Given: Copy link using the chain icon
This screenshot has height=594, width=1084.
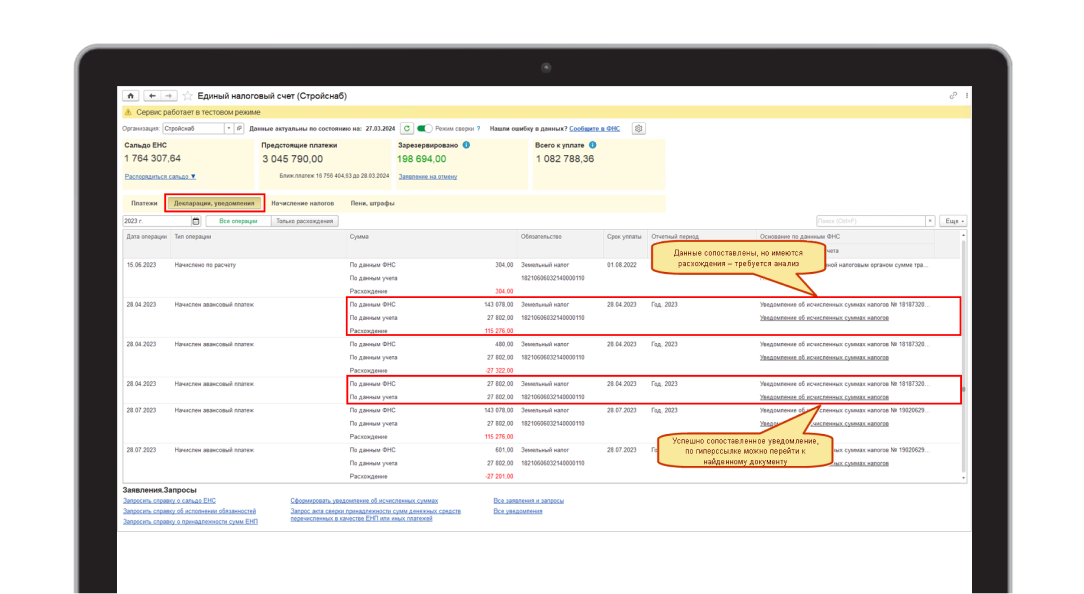Looking at the screenshot, I should click(953, 96).
